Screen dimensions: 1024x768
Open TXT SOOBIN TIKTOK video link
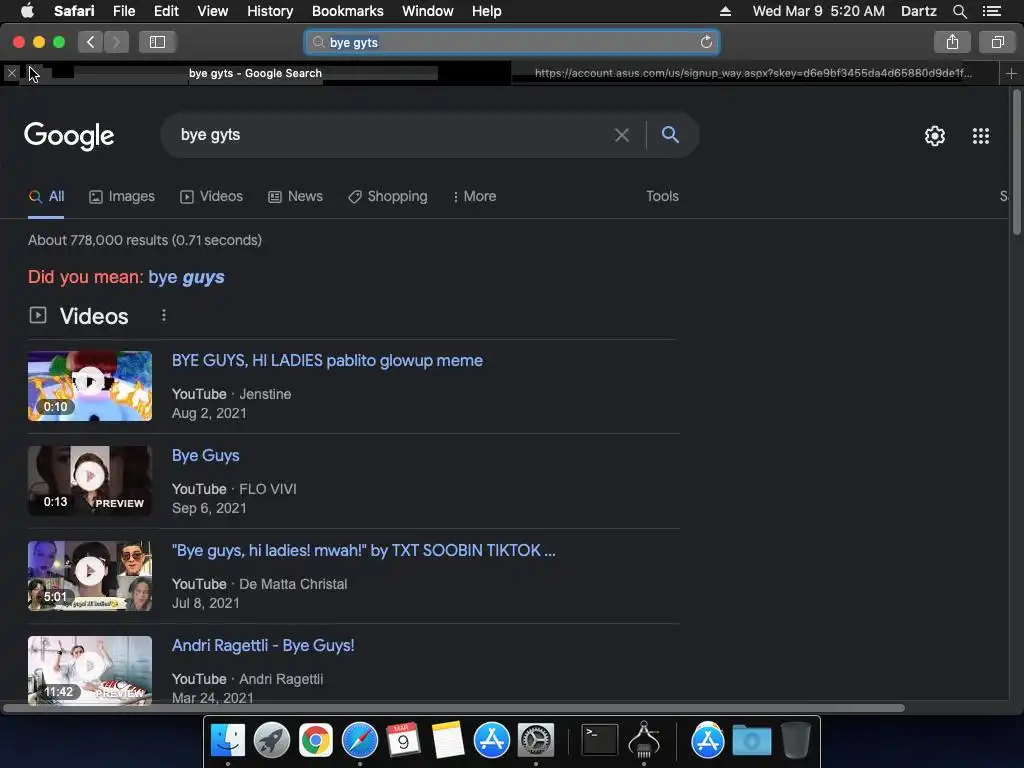(x=364, y=551)
